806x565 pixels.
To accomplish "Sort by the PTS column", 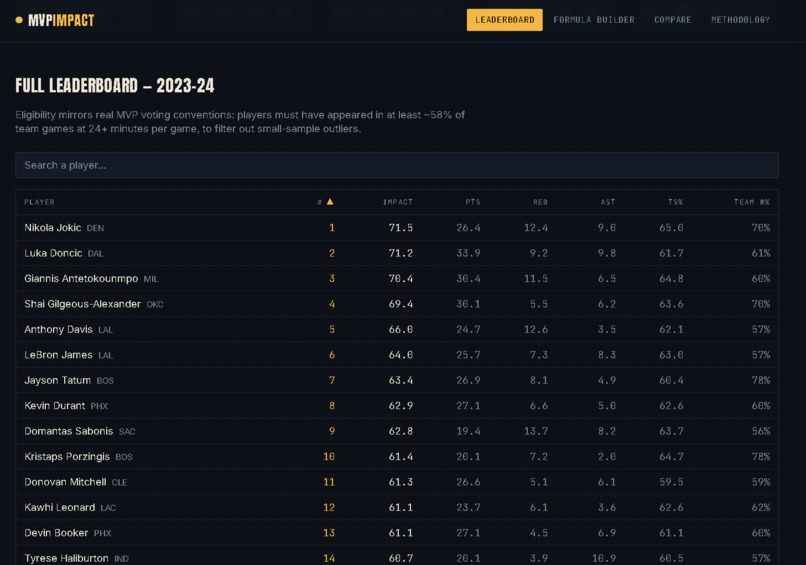I will (472, 202).
